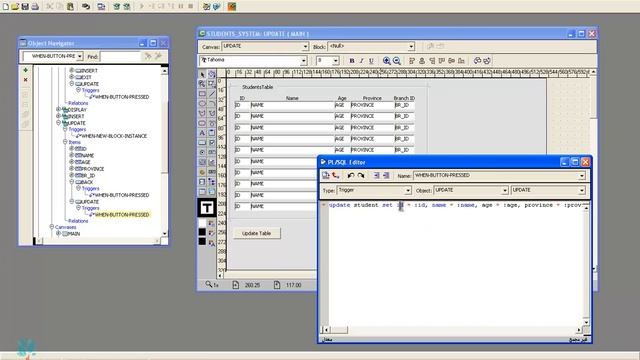This screenshot has width=640, height=360.
Task: Select the Magnify tool in layout palette
Action: pyautogui.click(x=202, y=84)
